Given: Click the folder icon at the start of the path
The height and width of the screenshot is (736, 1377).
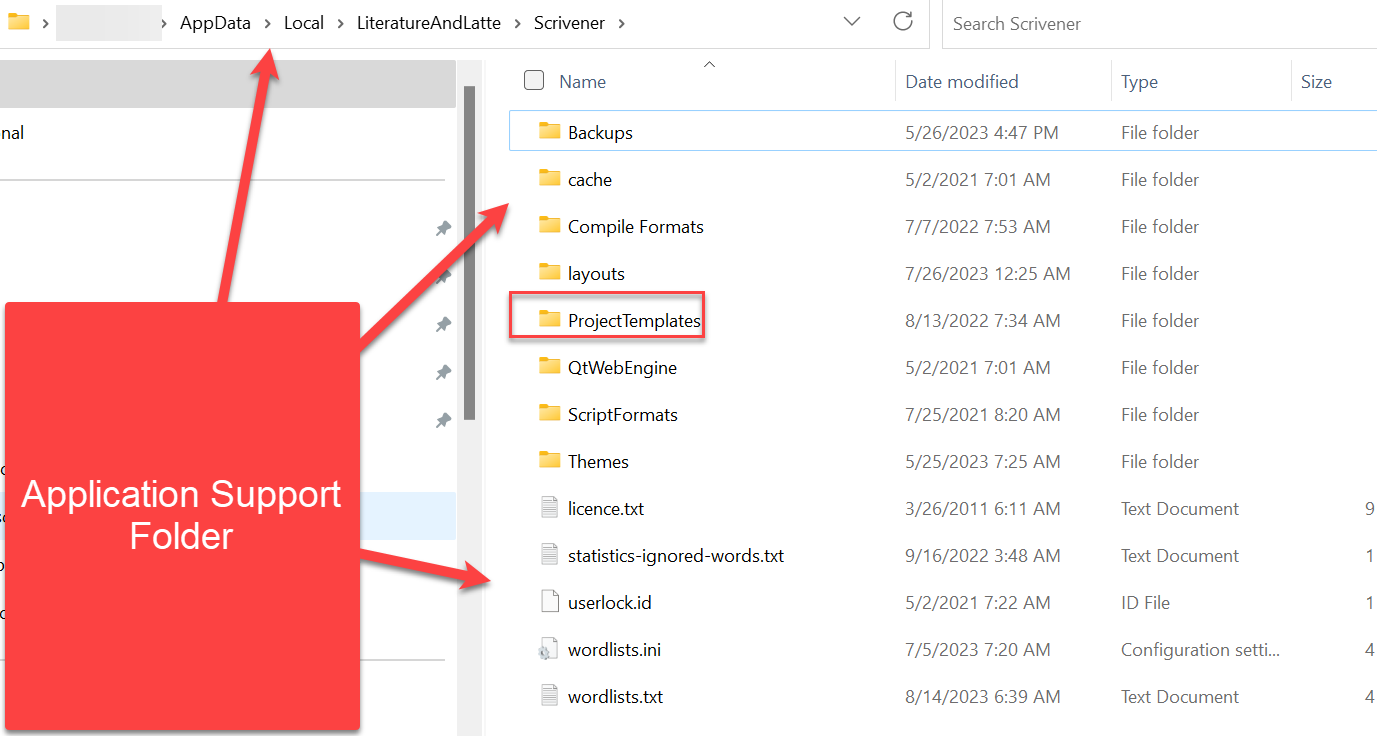Looking at the screenshot, I should pyautogui.click(x=18, y=22).
